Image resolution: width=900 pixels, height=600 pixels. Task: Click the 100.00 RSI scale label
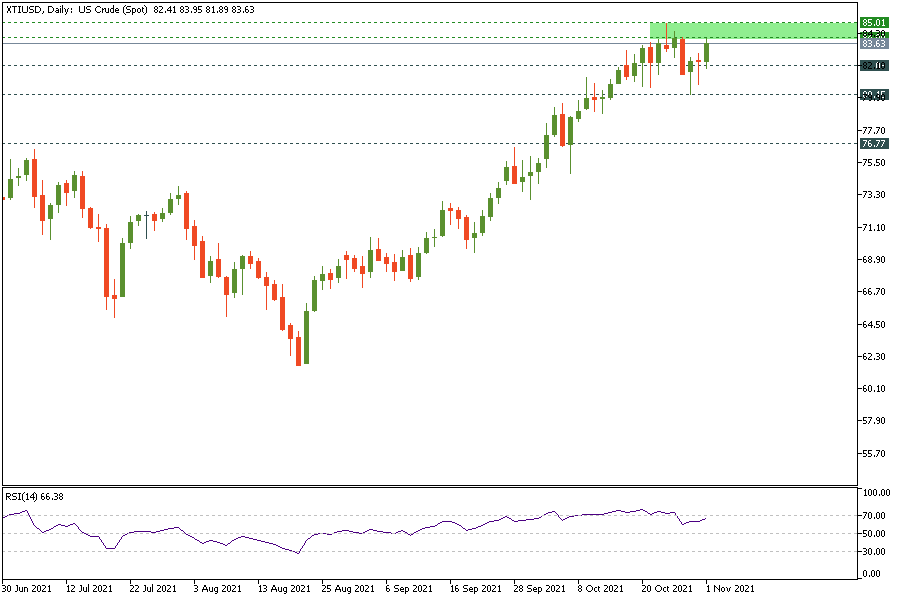(x=876, y=494)
